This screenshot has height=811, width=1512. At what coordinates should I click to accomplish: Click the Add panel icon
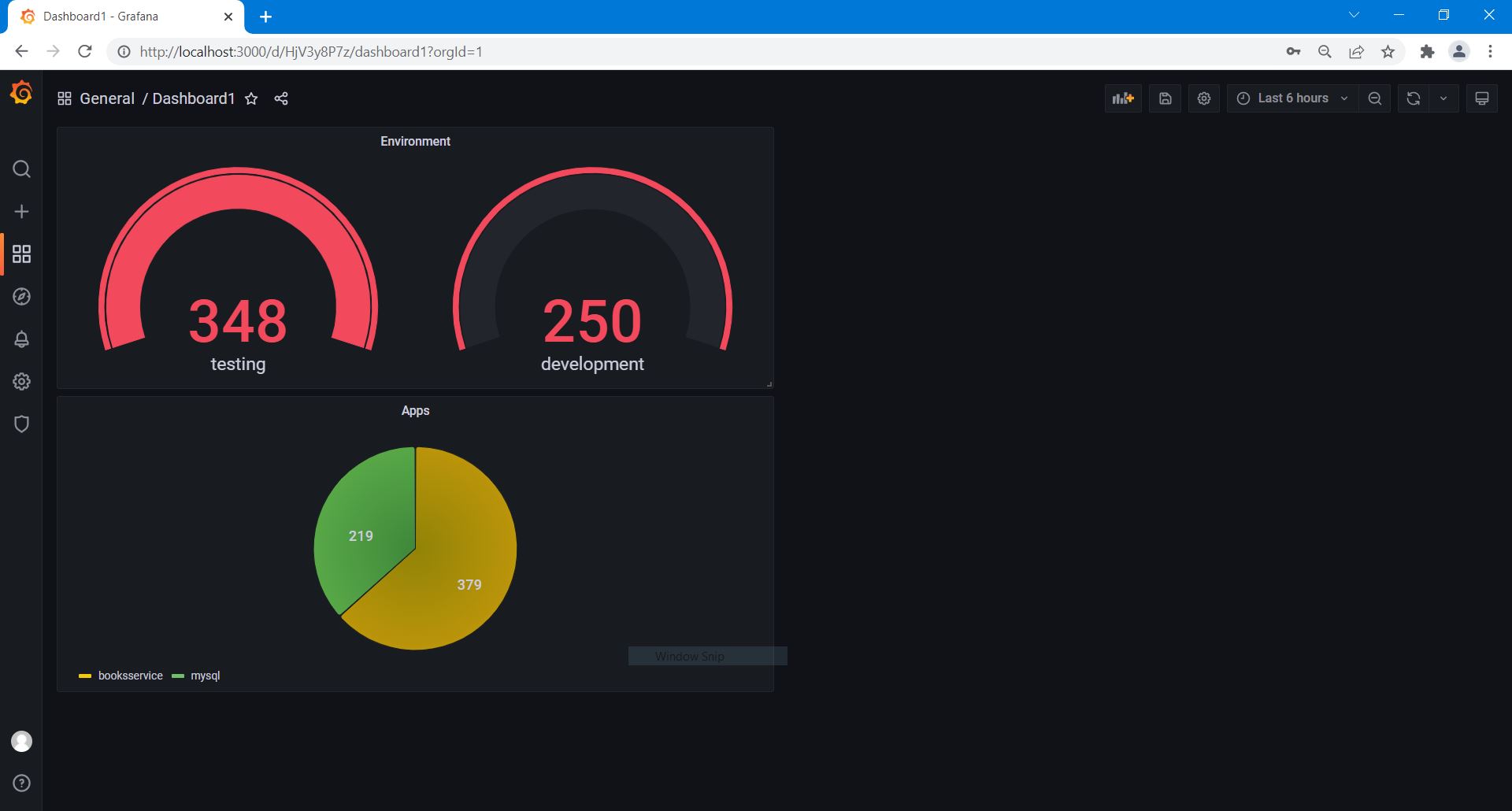[1122, 98]
